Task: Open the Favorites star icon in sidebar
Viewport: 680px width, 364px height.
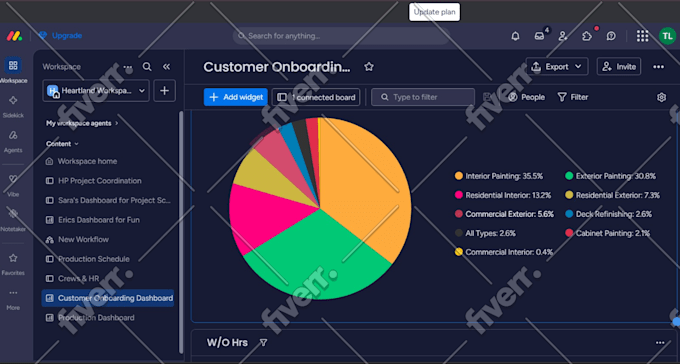Action: click(x=13, y=258)
